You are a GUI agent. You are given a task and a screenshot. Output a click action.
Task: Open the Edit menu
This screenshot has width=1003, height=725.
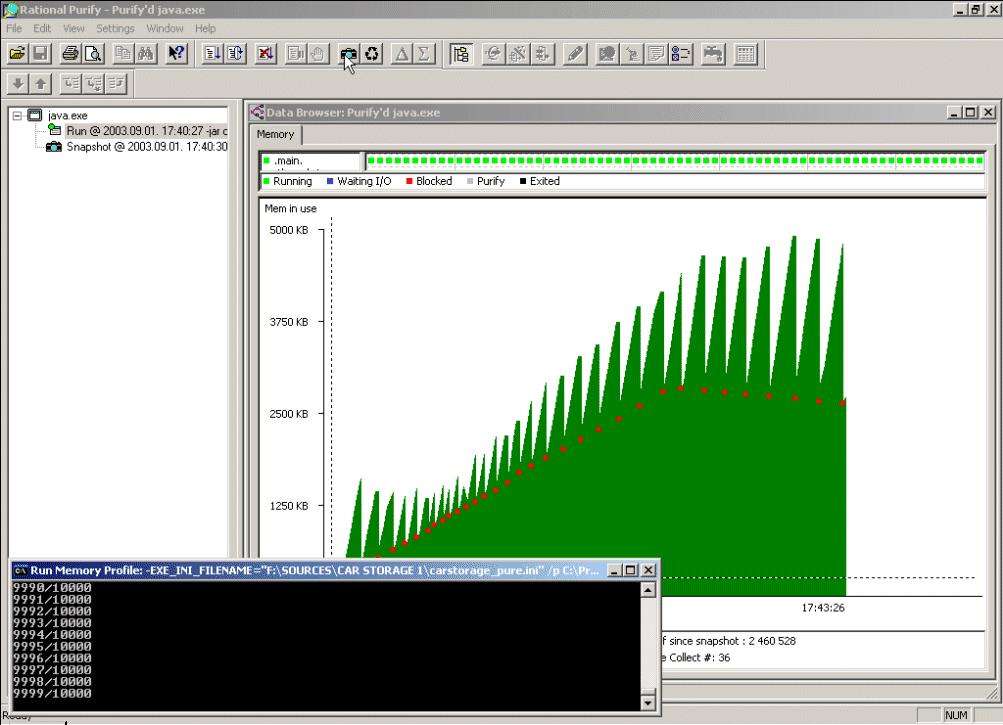click(x=42, y=28)
